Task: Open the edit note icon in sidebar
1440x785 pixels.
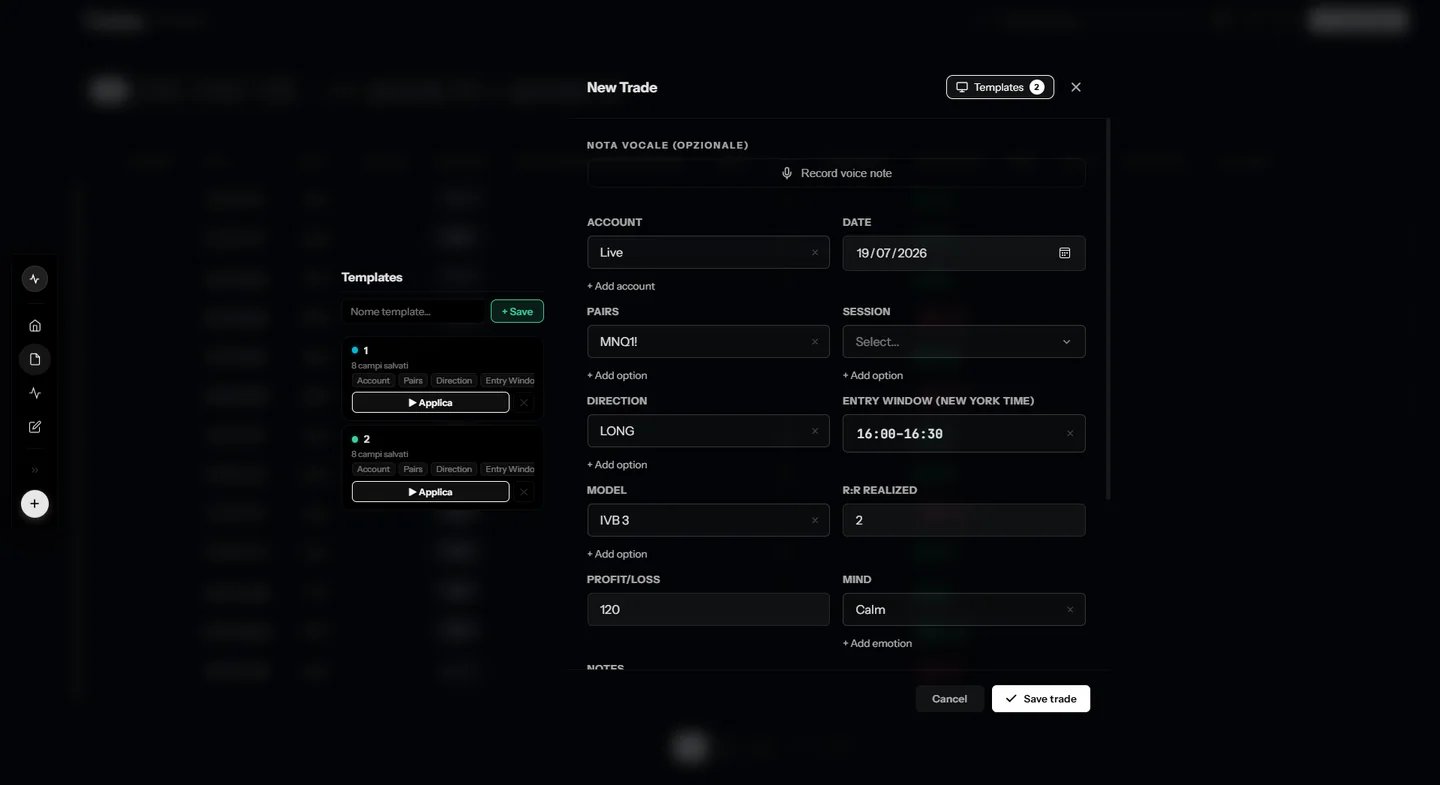Action: pos(35,427)
